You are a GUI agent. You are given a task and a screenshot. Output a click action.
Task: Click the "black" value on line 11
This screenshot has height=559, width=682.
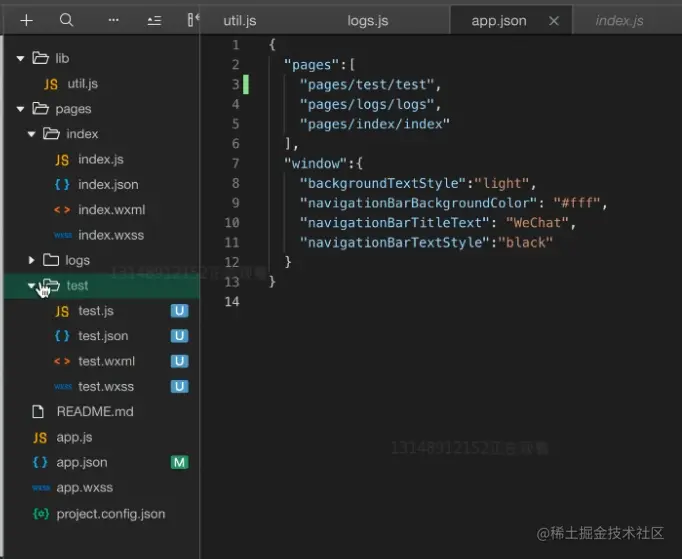pyautogui.click(x=525, y=242)
